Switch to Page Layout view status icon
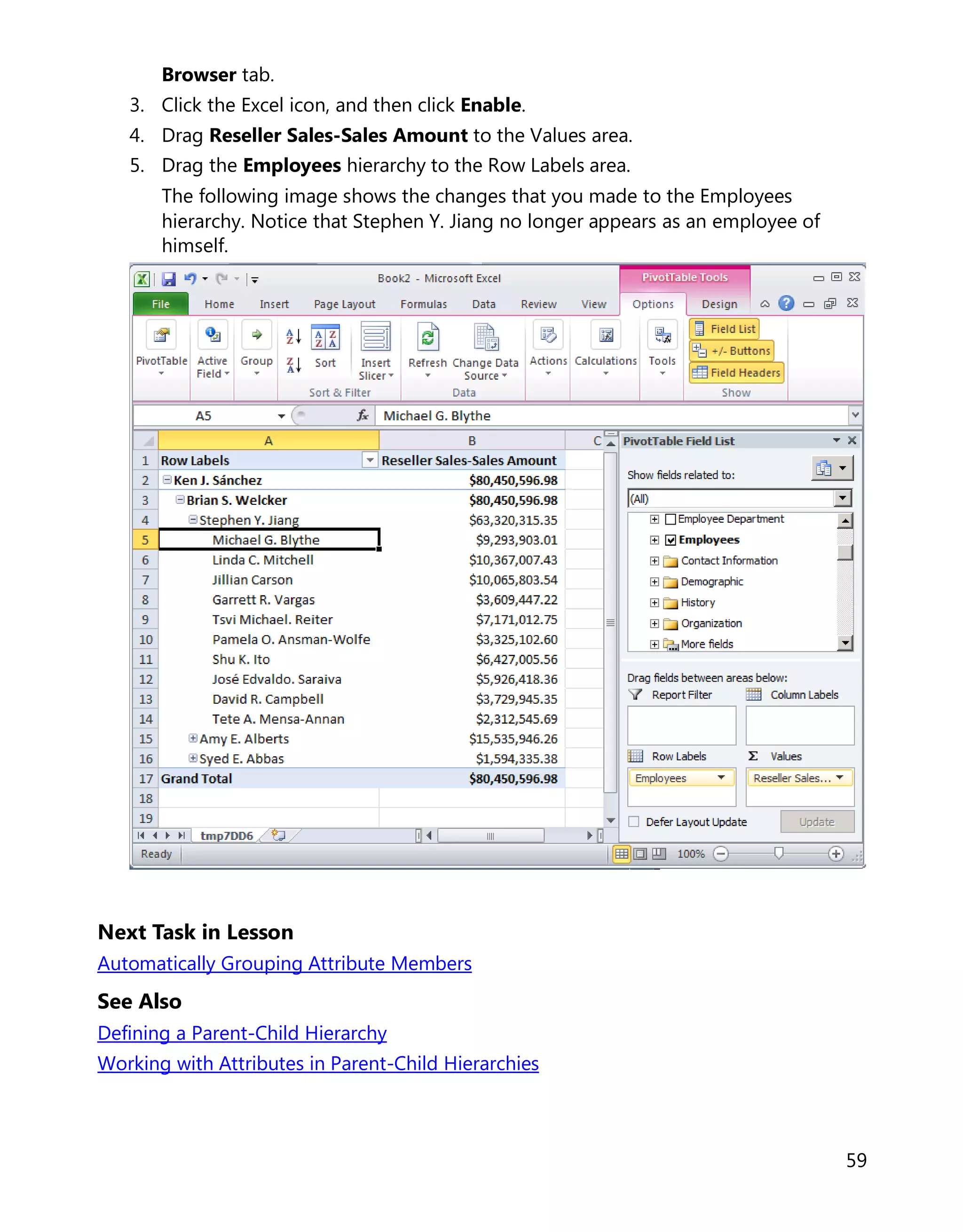This screenshot has width=963, height=1232. click(640, 854)
